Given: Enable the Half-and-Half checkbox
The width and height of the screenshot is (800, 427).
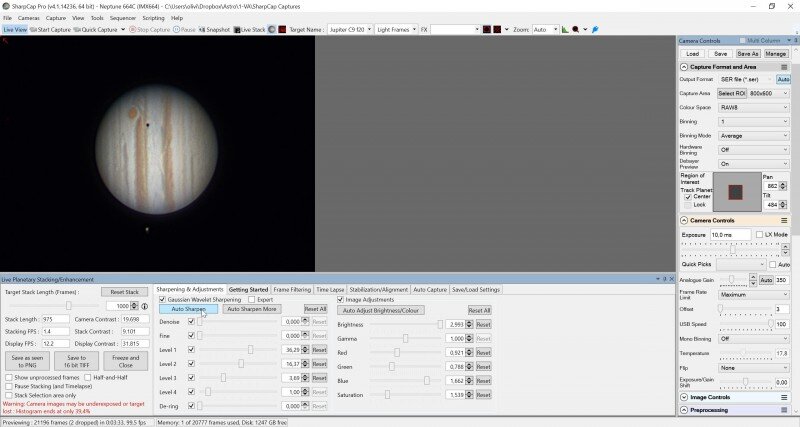Looking at the screenshot, I should coord(88,378).
